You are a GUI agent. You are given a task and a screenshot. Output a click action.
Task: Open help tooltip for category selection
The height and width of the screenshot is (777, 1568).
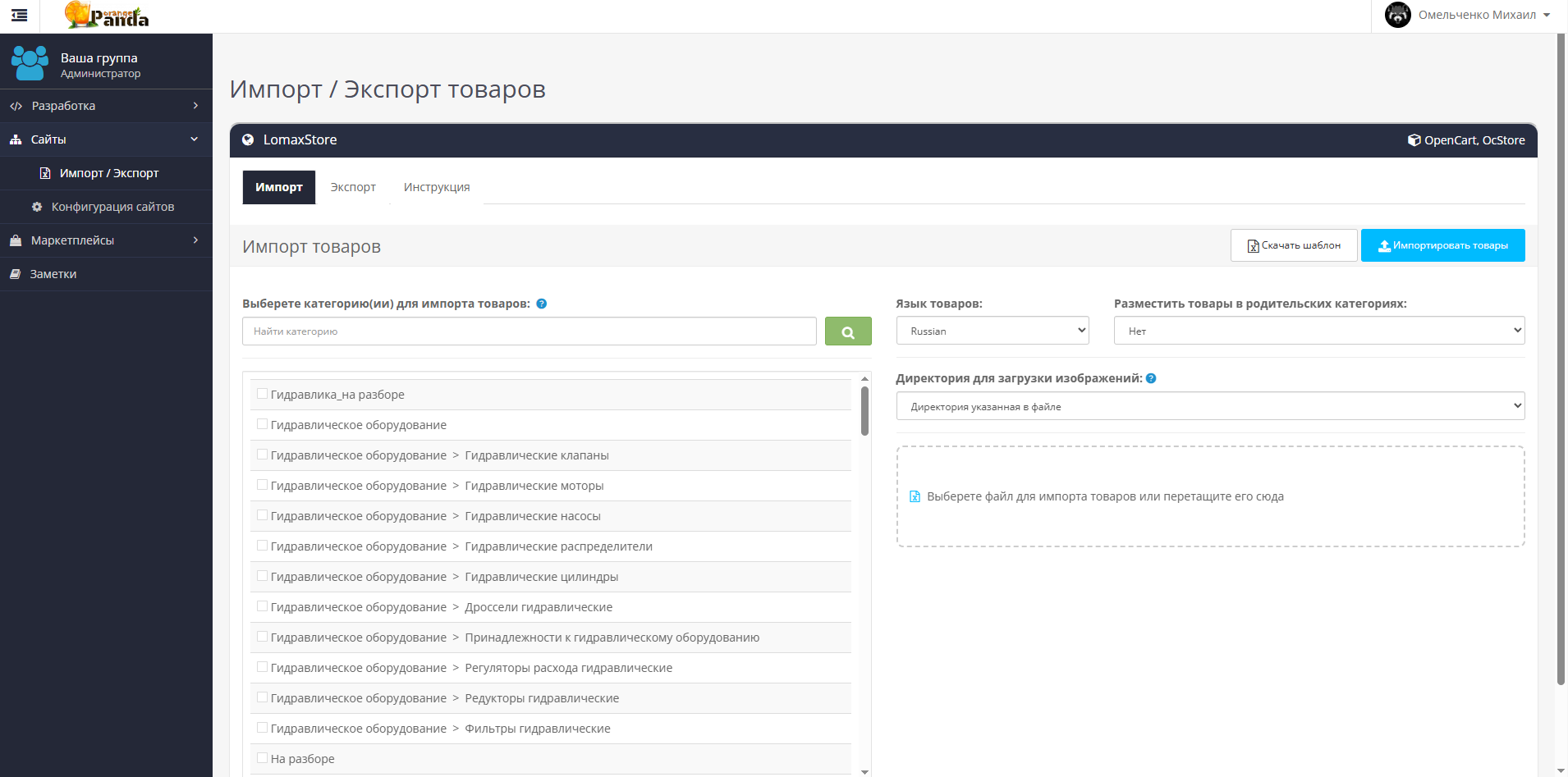(542, 304)
